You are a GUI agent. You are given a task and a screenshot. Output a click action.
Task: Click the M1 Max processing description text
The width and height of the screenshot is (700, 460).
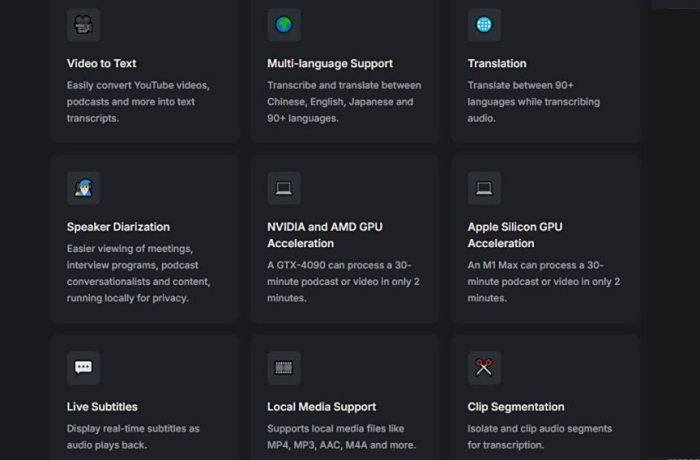pyautogui.click(x=543, y=281)
